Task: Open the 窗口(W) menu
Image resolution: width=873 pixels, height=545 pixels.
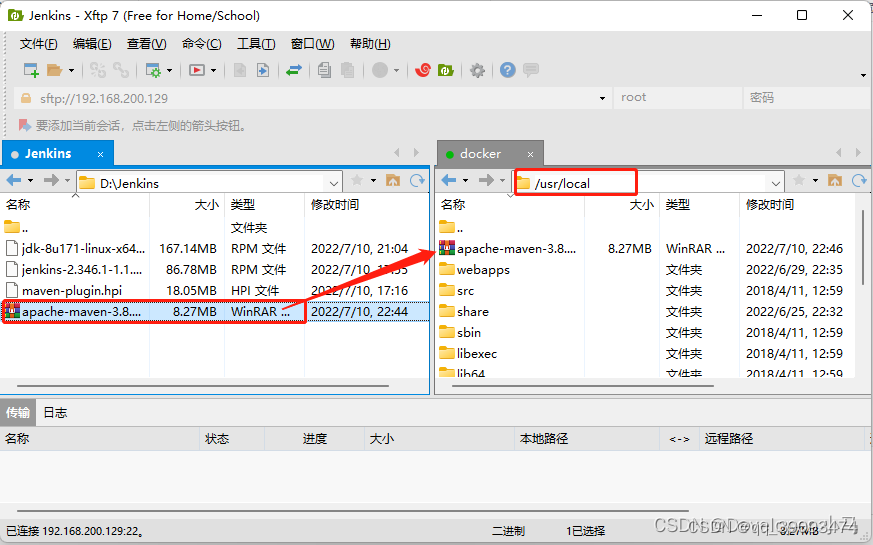Action: pos(312,44)
